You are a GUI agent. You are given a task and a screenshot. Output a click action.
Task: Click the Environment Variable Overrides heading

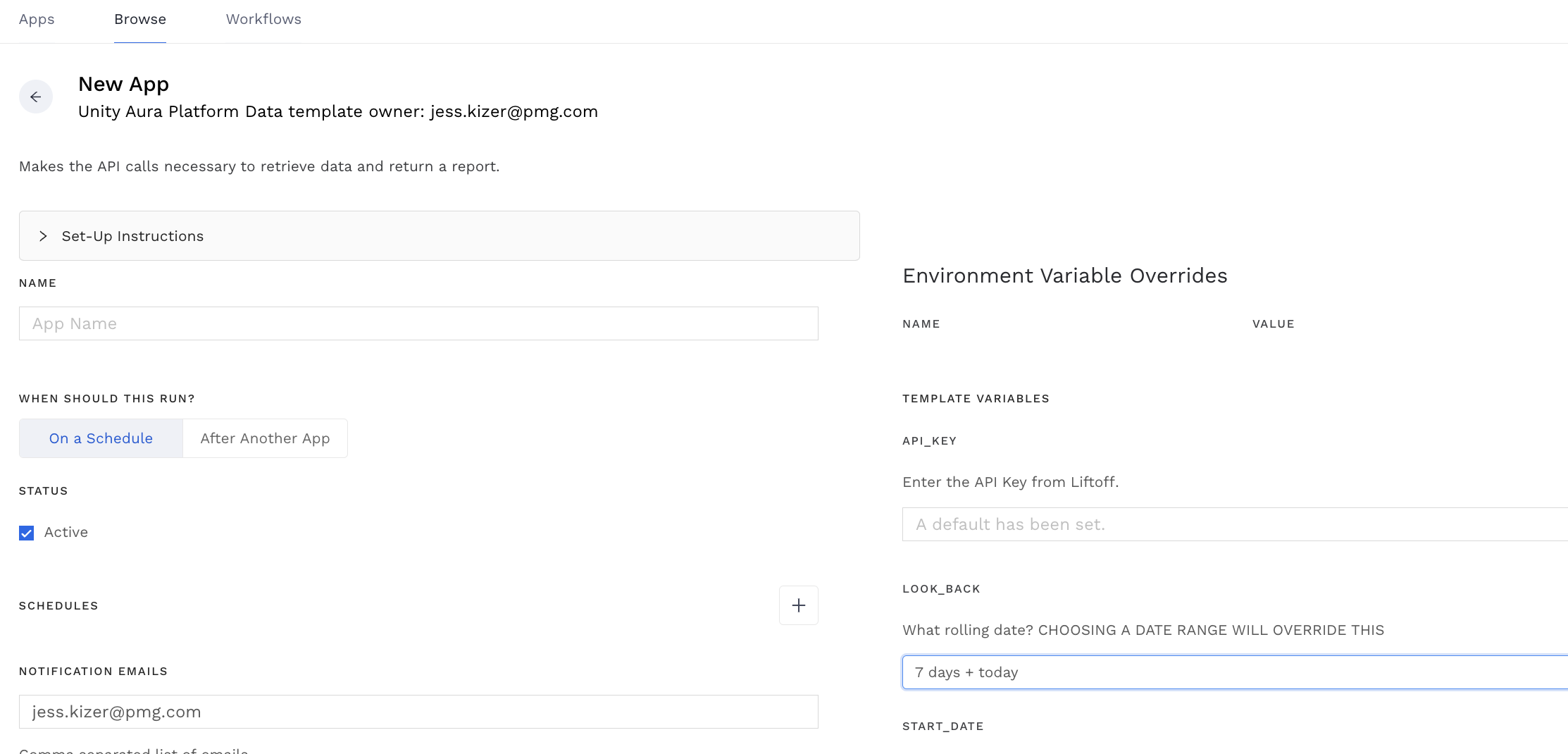click(1064, 276)
